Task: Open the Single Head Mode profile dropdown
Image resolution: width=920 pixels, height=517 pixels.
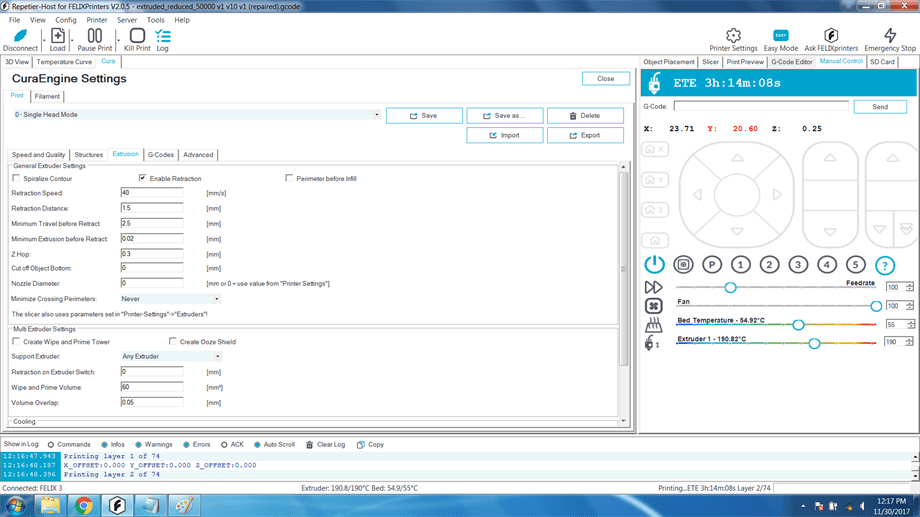Action: click(377, 115)
